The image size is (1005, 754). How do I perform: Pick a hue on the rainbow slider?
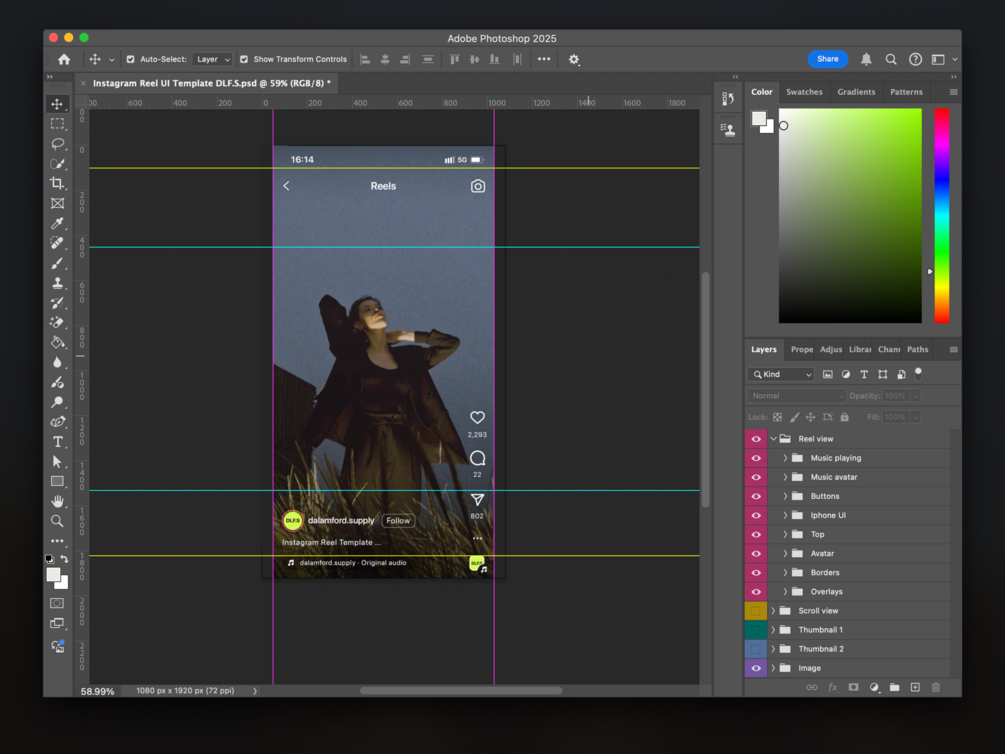(941, 215)
